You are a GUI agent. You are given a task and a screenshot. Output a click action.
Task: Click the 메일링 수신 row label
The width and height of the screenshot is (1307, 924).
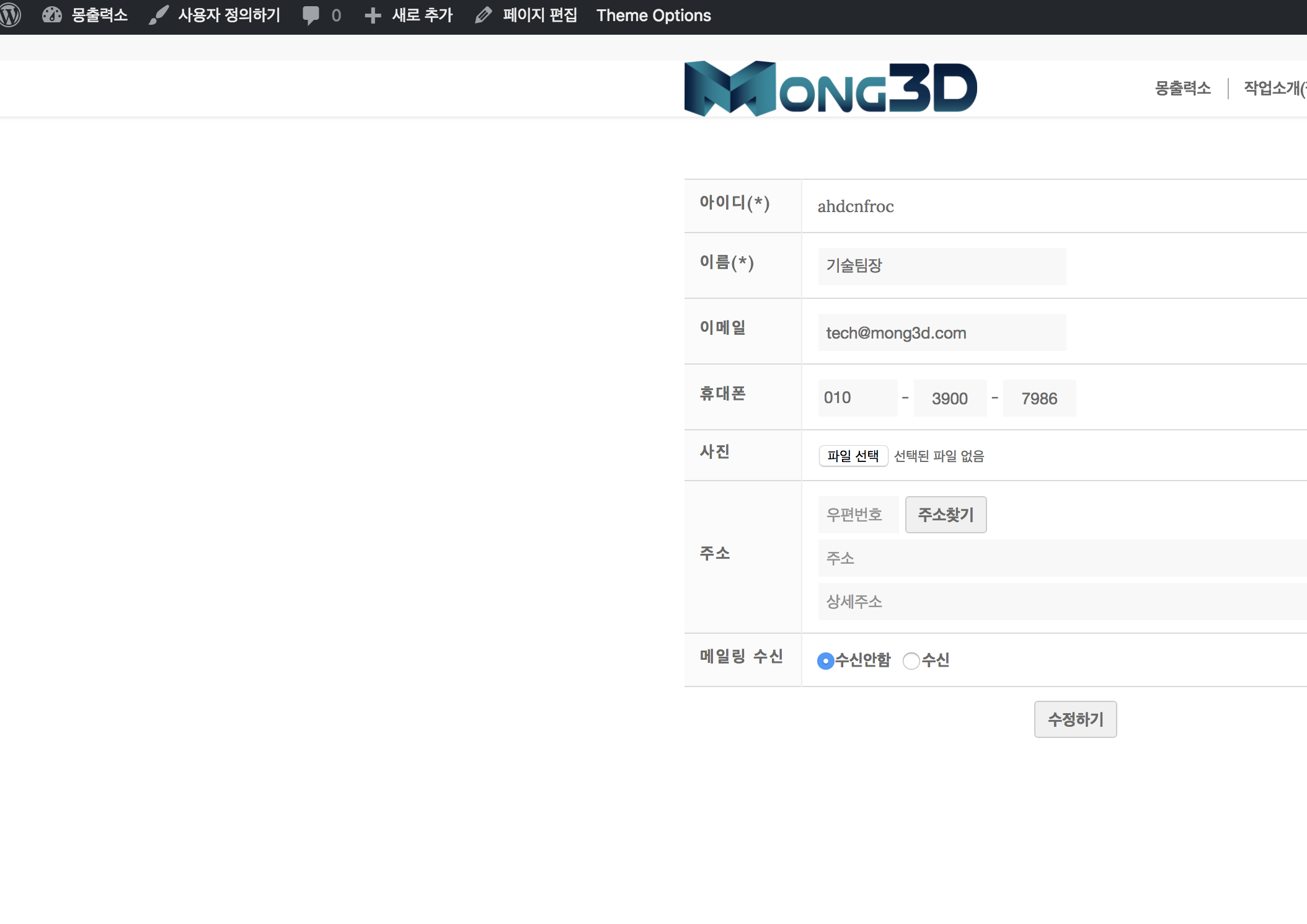[742, 656]
